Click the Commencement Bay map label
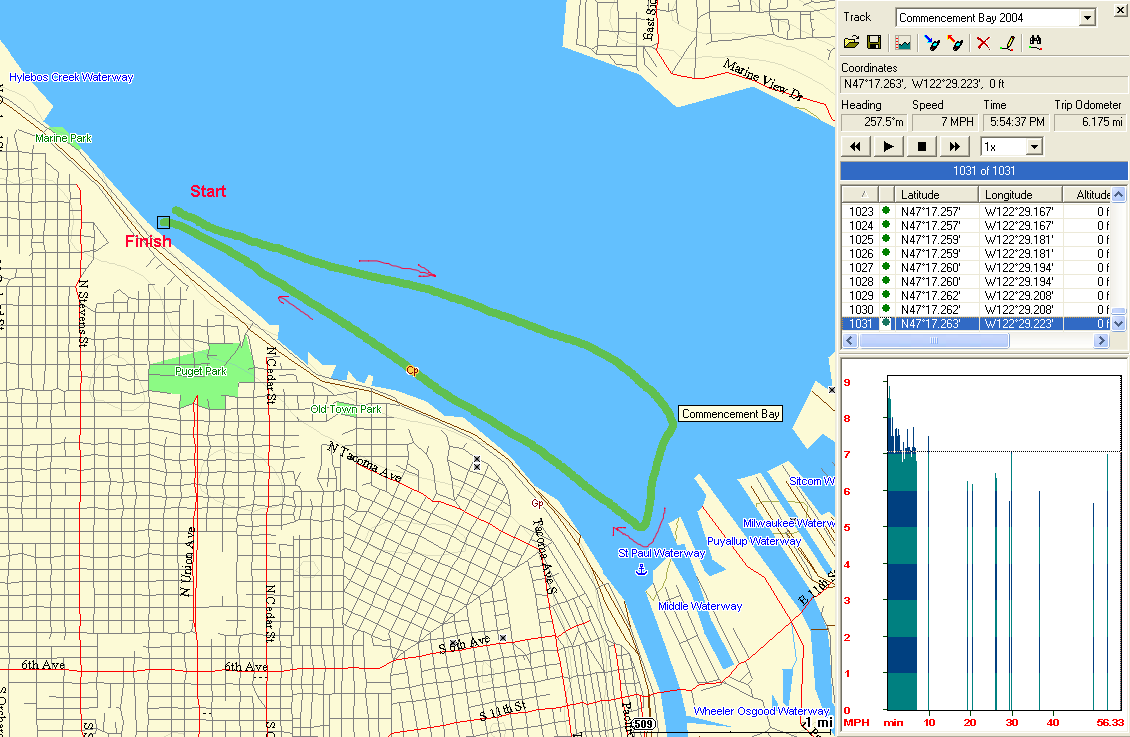This screenshot has width=1130, height=737. tap(730, 414)
